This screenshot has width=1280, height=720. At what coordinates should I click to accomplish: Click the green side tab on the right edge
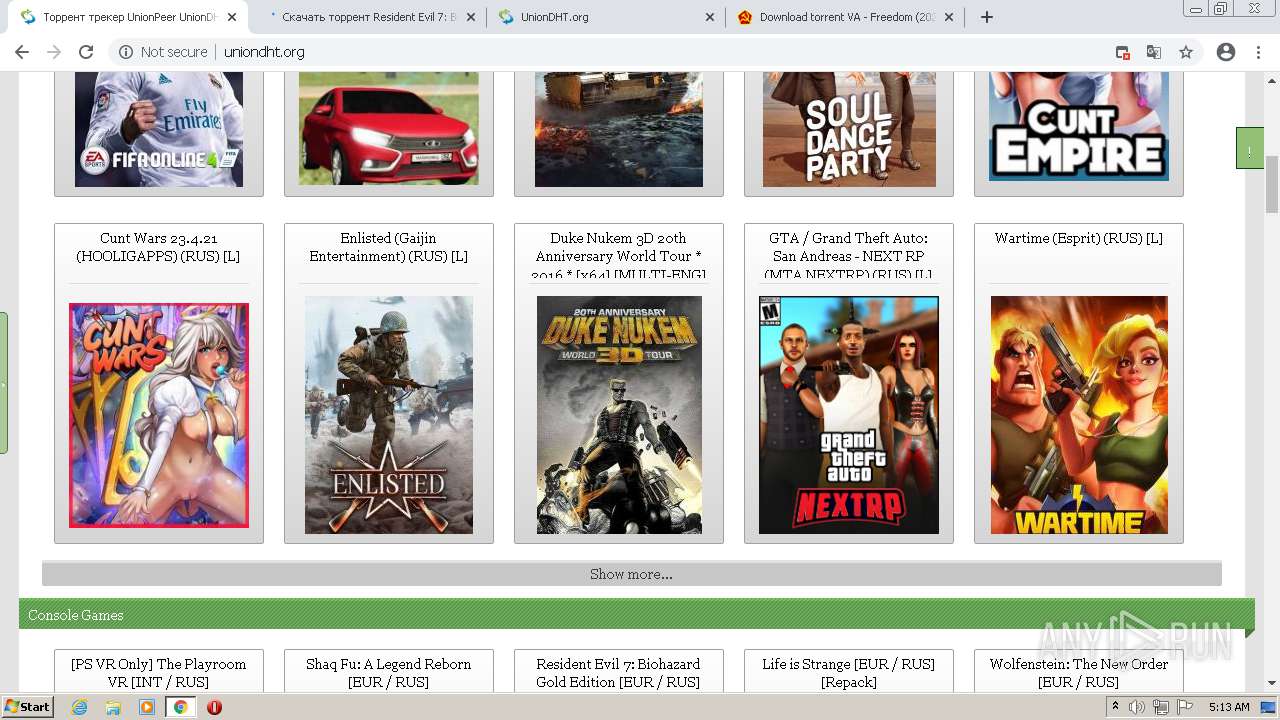click(1250, 148)
